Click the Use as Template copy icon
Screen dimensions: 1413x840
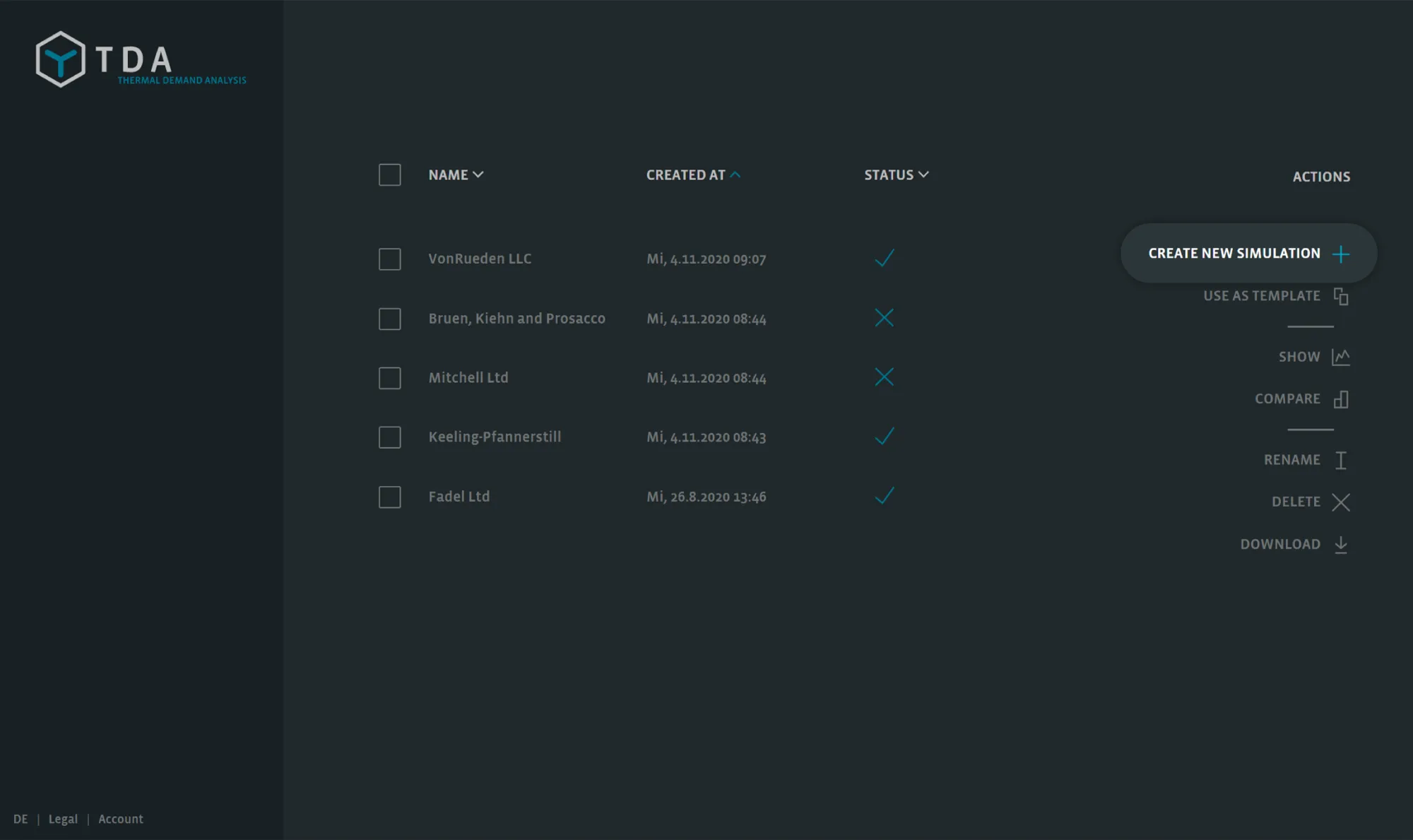click(1340, 296)
